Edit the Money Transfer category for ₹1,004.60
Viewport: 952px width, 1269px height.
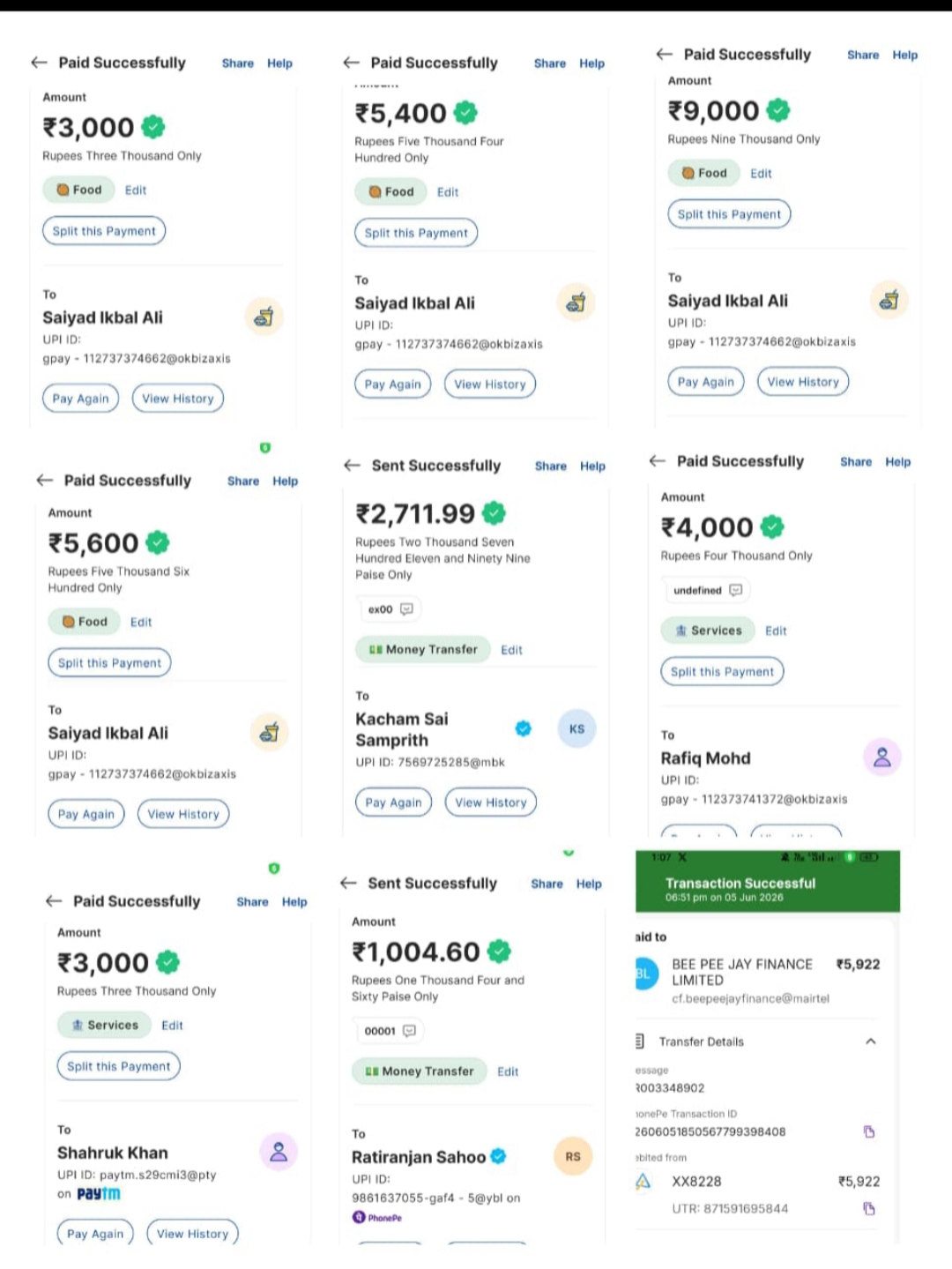coord(508,1071)
